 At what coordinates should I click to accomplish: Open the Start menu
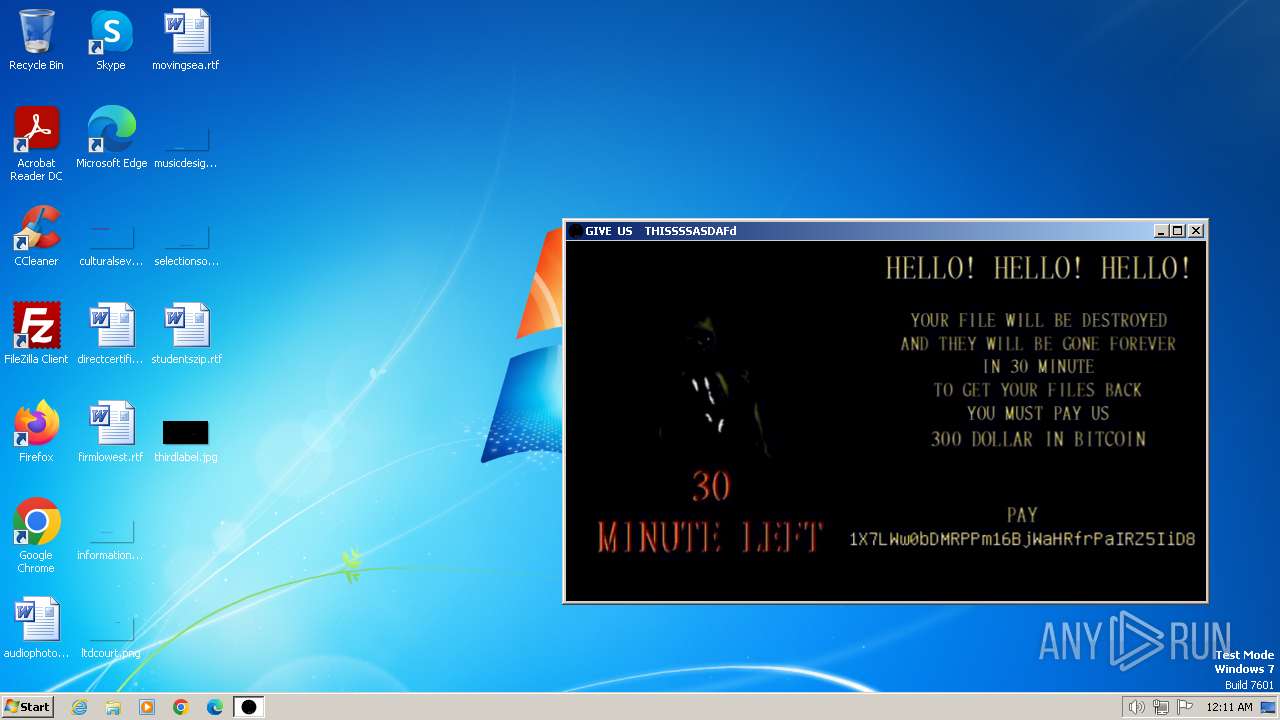(x=27, y=707)
